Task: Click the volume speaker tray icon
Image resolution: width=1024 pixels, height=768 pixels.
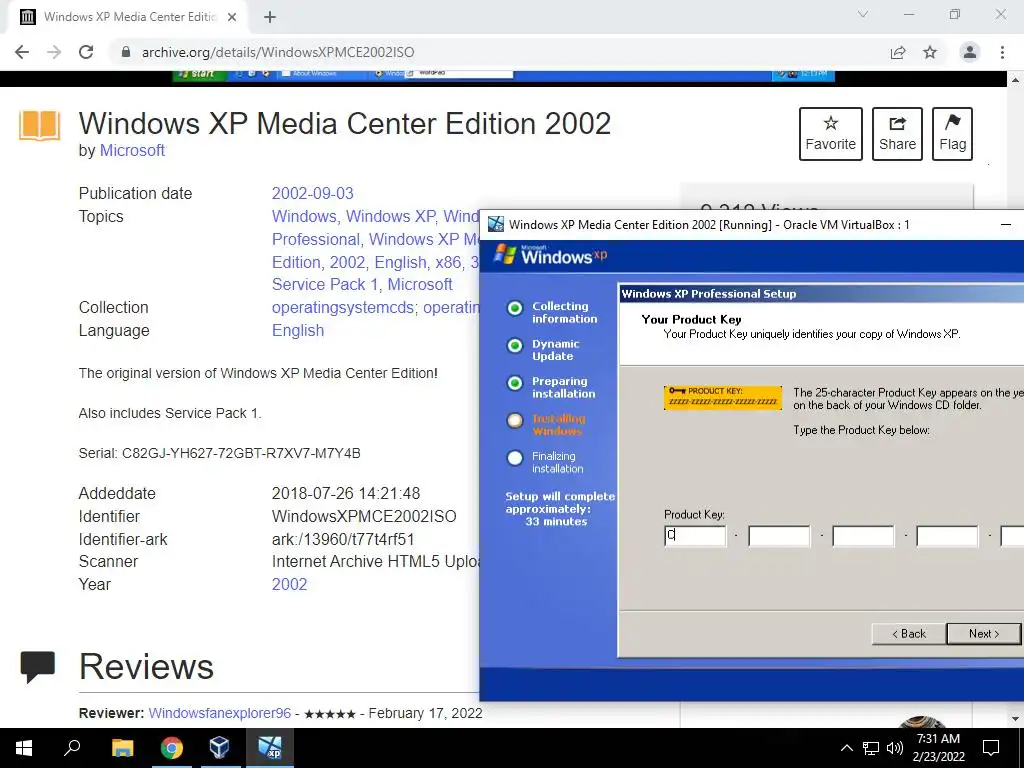Action: pos(895,748)
